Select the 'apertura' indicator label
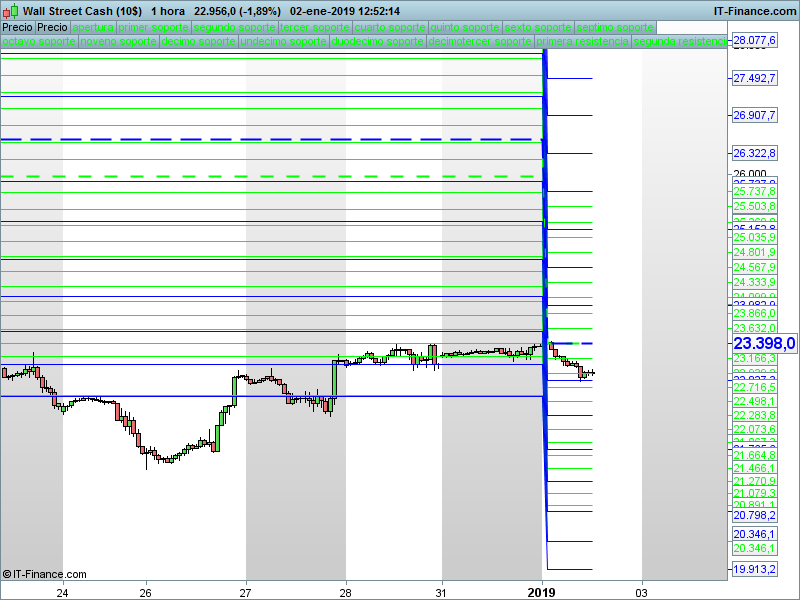 point(93,27)
